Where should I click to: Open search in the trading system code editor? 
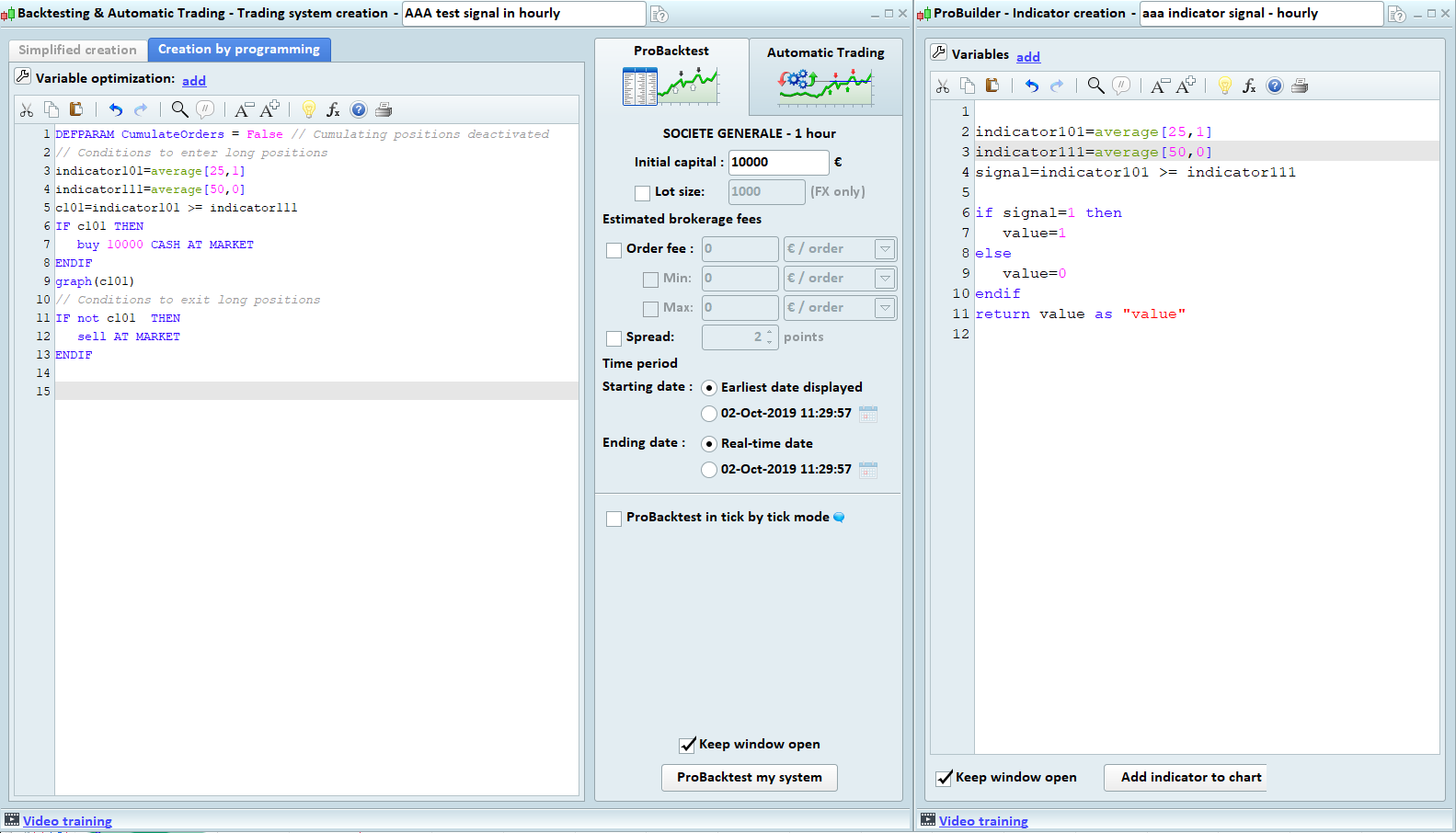click(x=179, y=110)
